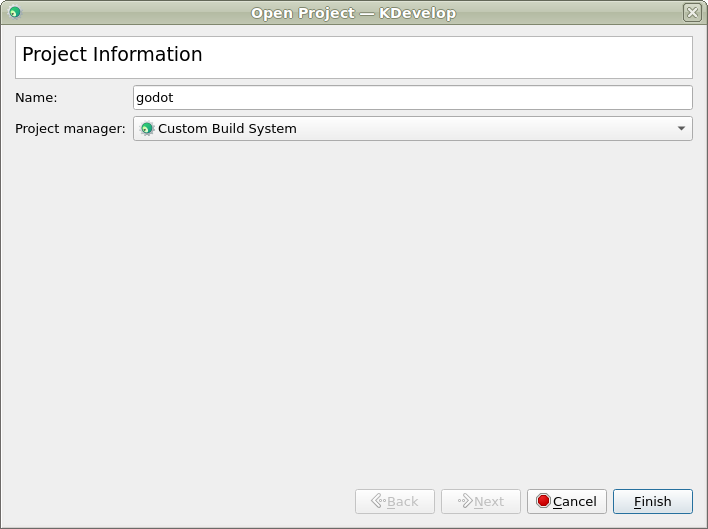Screen dimensions: 708x529
Task: Advance to the next page with Next
Action: (x=480, y=501)
